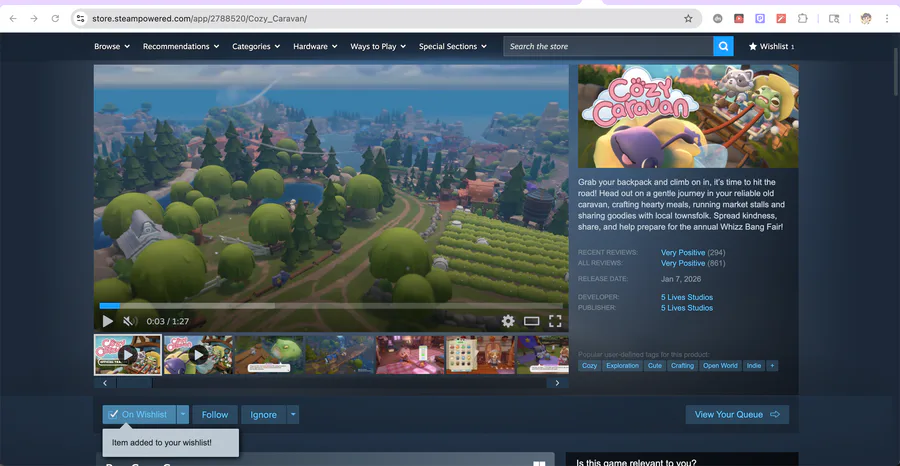The height and width of the screenshot is (466, 900).
Task: View site information icon in address bar
Action: (x=80, y=18)
